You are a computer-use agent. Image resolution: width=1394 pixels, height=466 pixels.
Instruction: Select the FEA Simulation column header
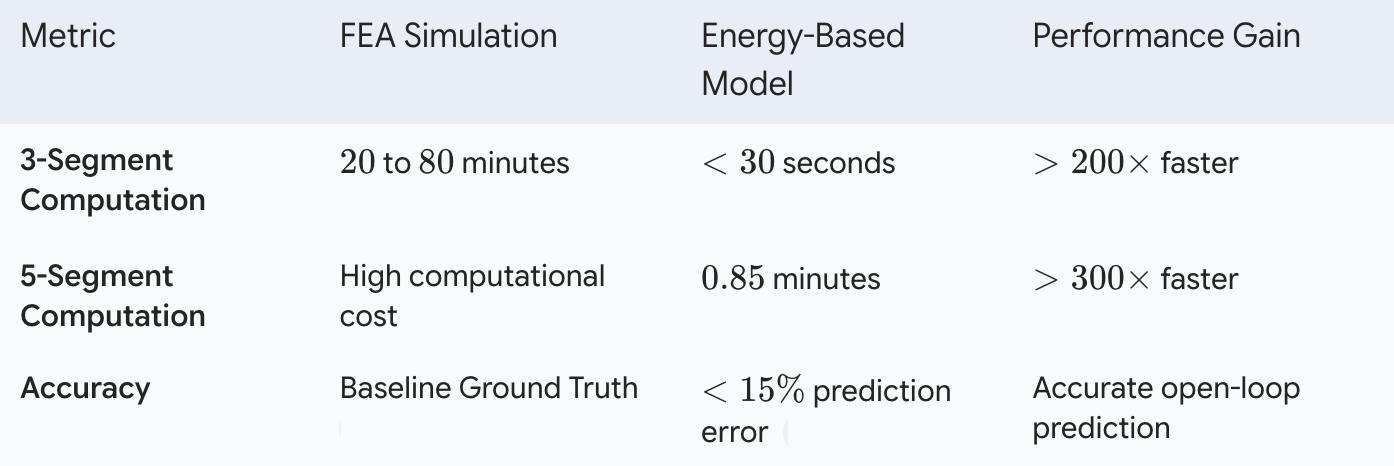448,37
